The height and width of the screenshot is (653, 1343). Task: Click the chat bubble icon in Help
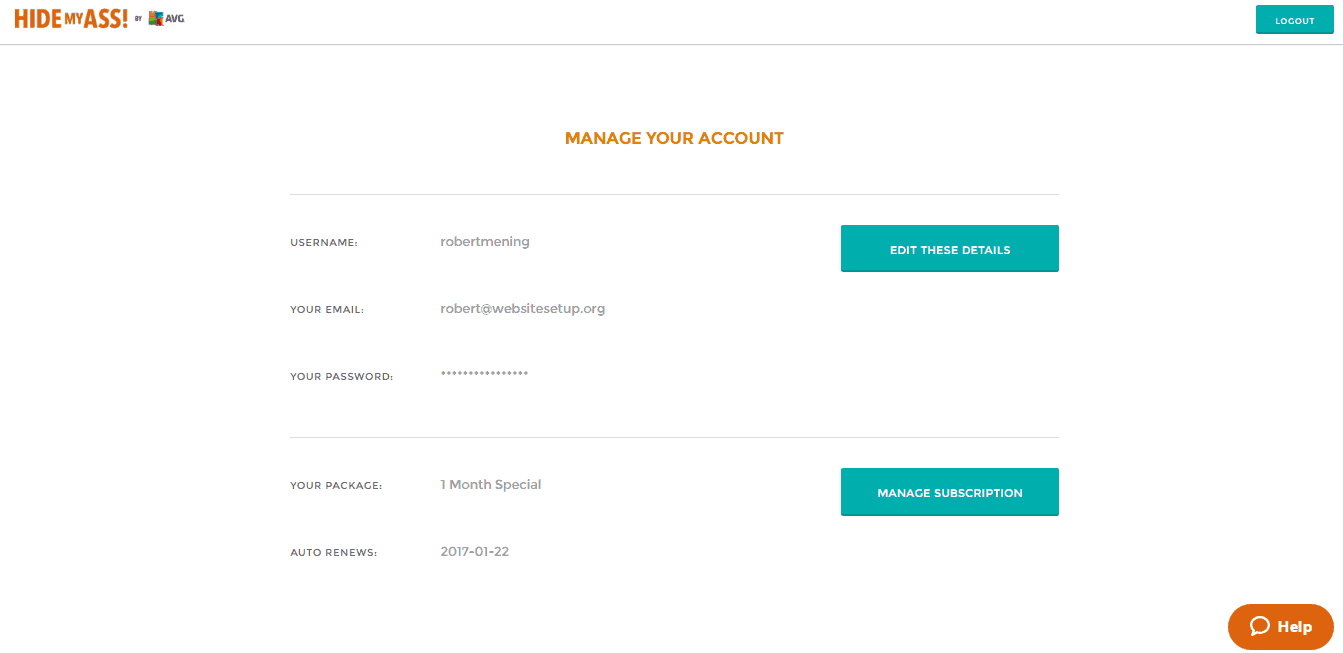[x=1260, y=627]
